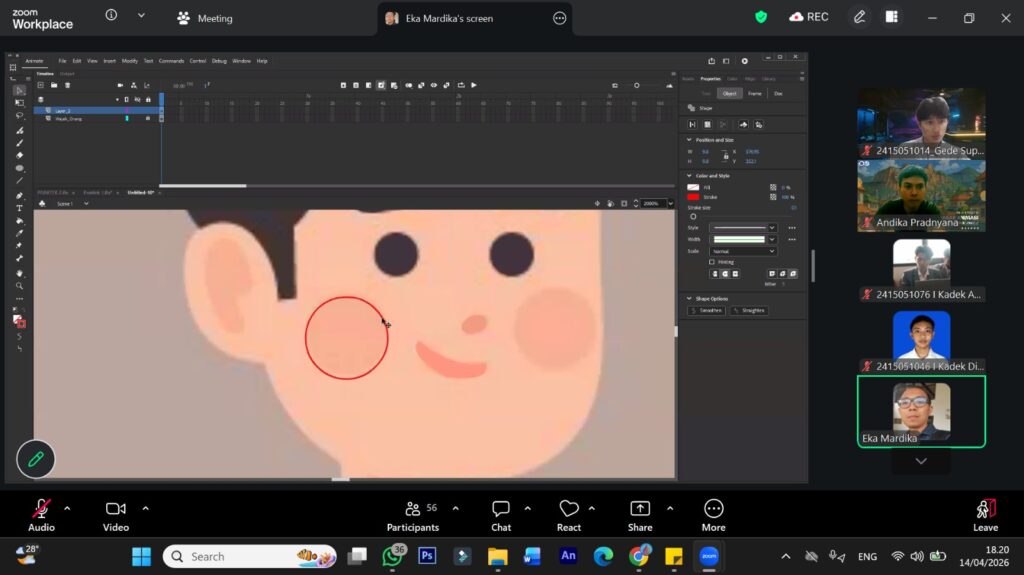1024x575 pixels.
Task: Click the red Stroke color swatch
Action: click(x=693, y=197)
